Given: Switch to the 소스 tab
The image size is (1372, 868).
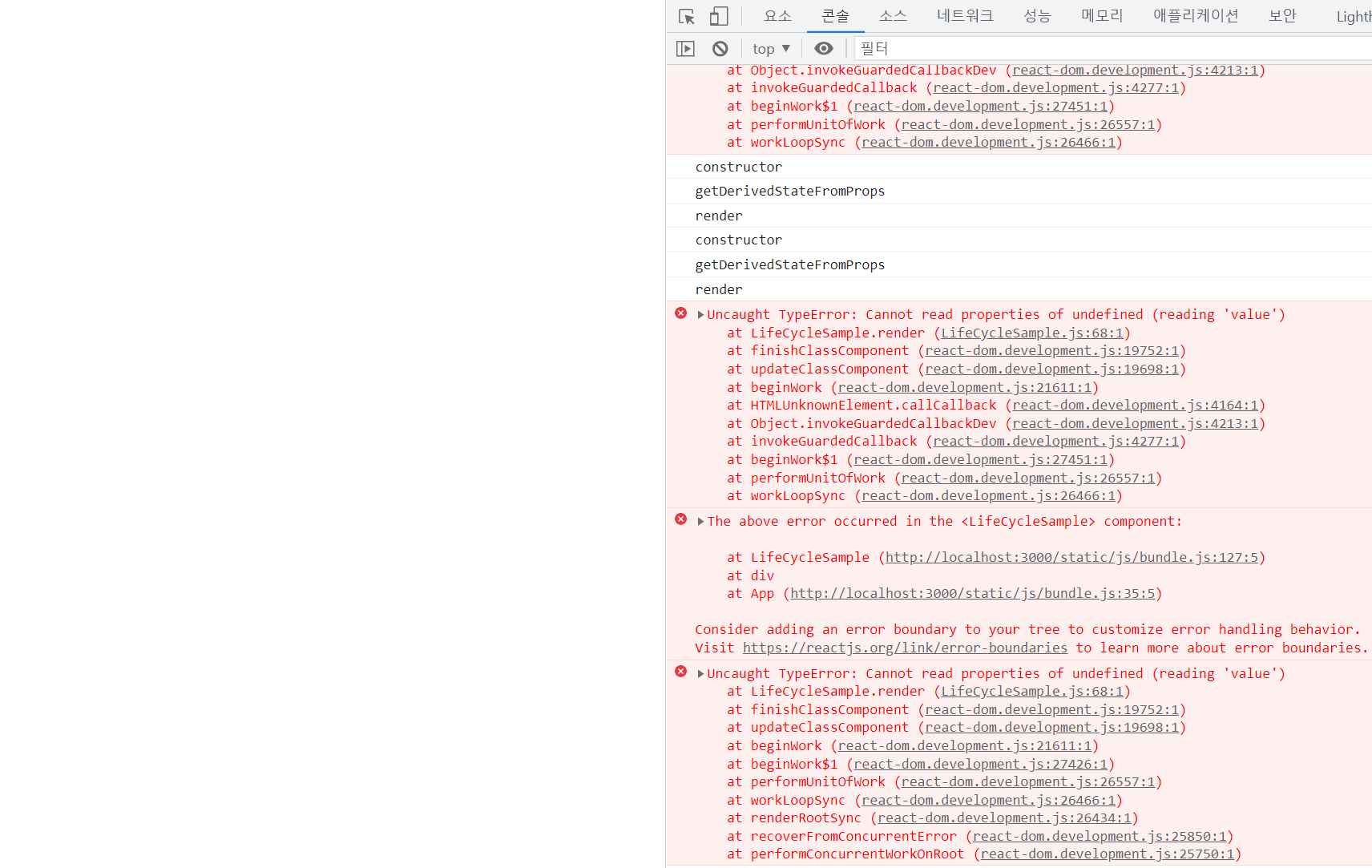Looking at the screenshot, I should (893, 16).
